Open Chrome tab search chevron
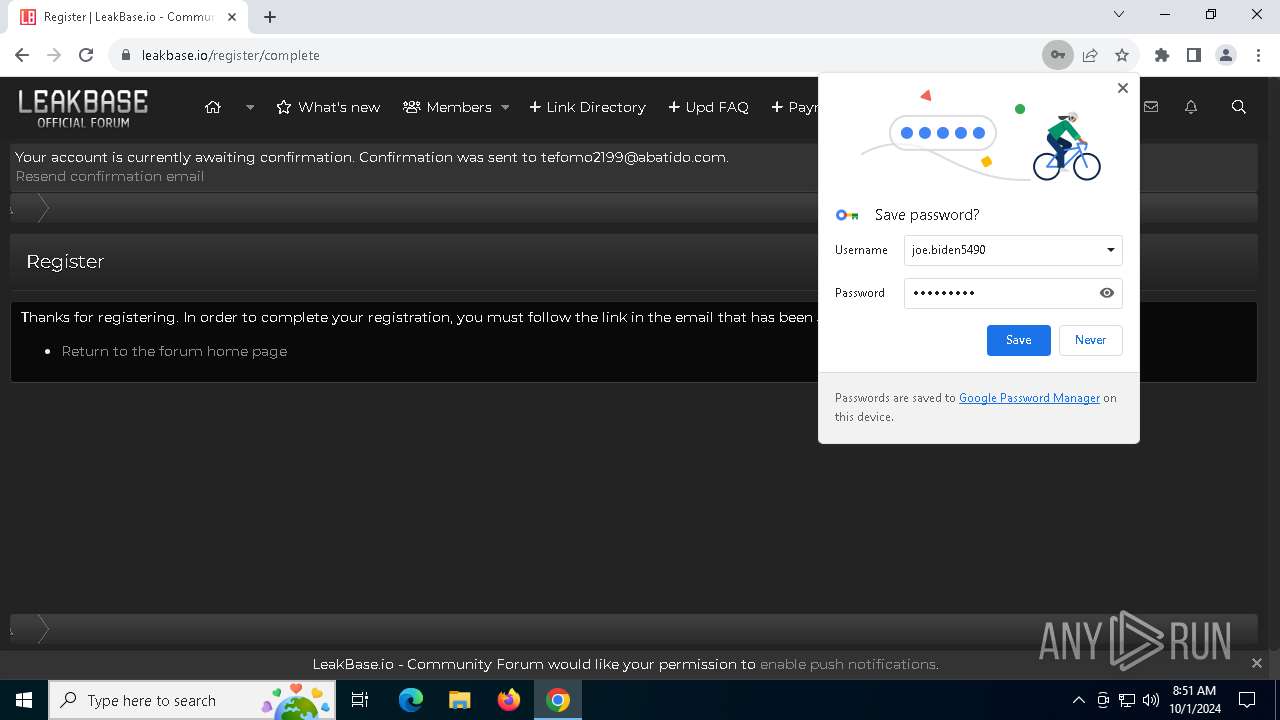This screenshot has height=720, width=1280. click(x=1119, y=14)
